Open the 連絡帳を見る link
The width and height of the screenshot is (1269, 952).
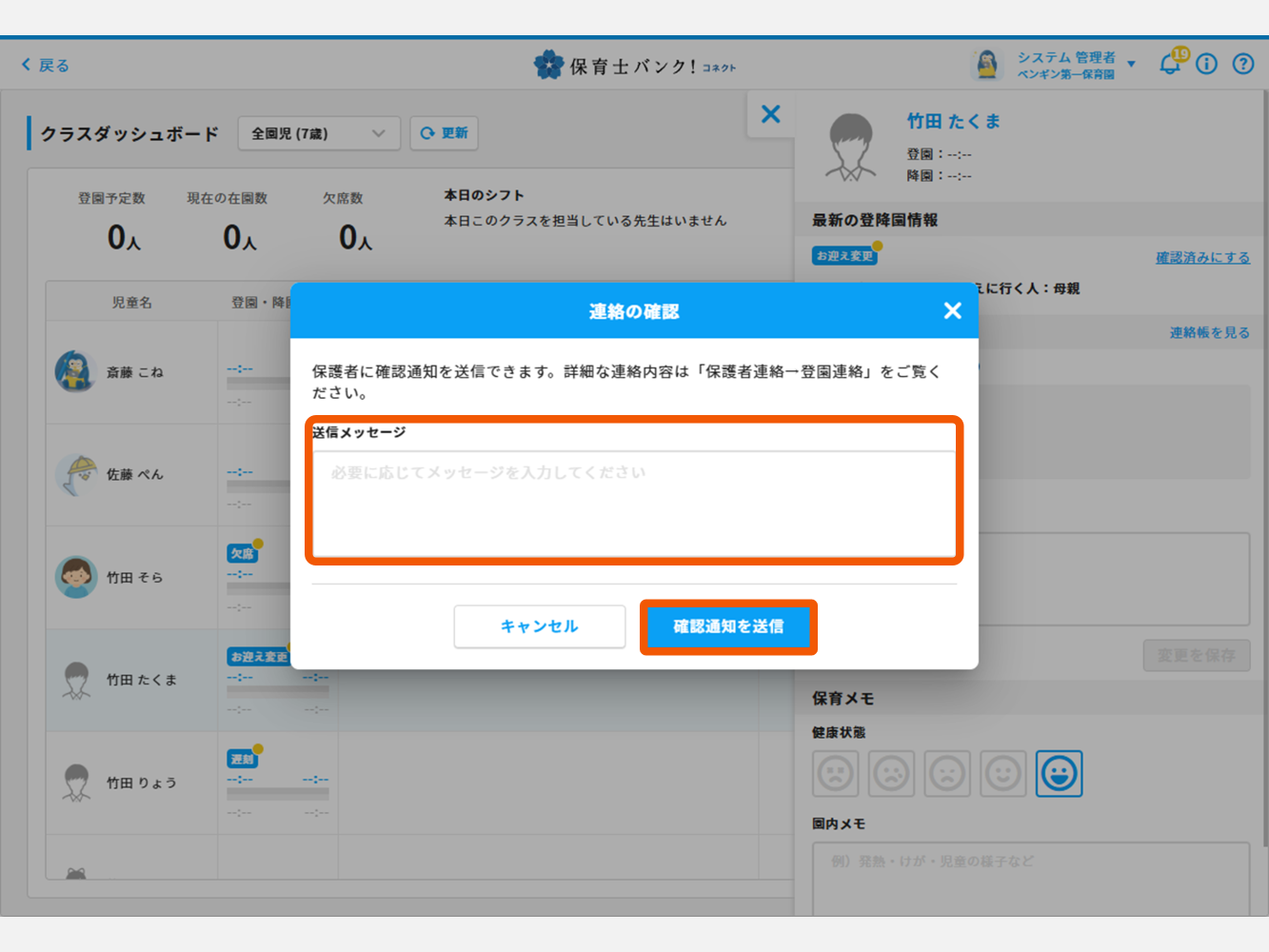point(1209,332)
